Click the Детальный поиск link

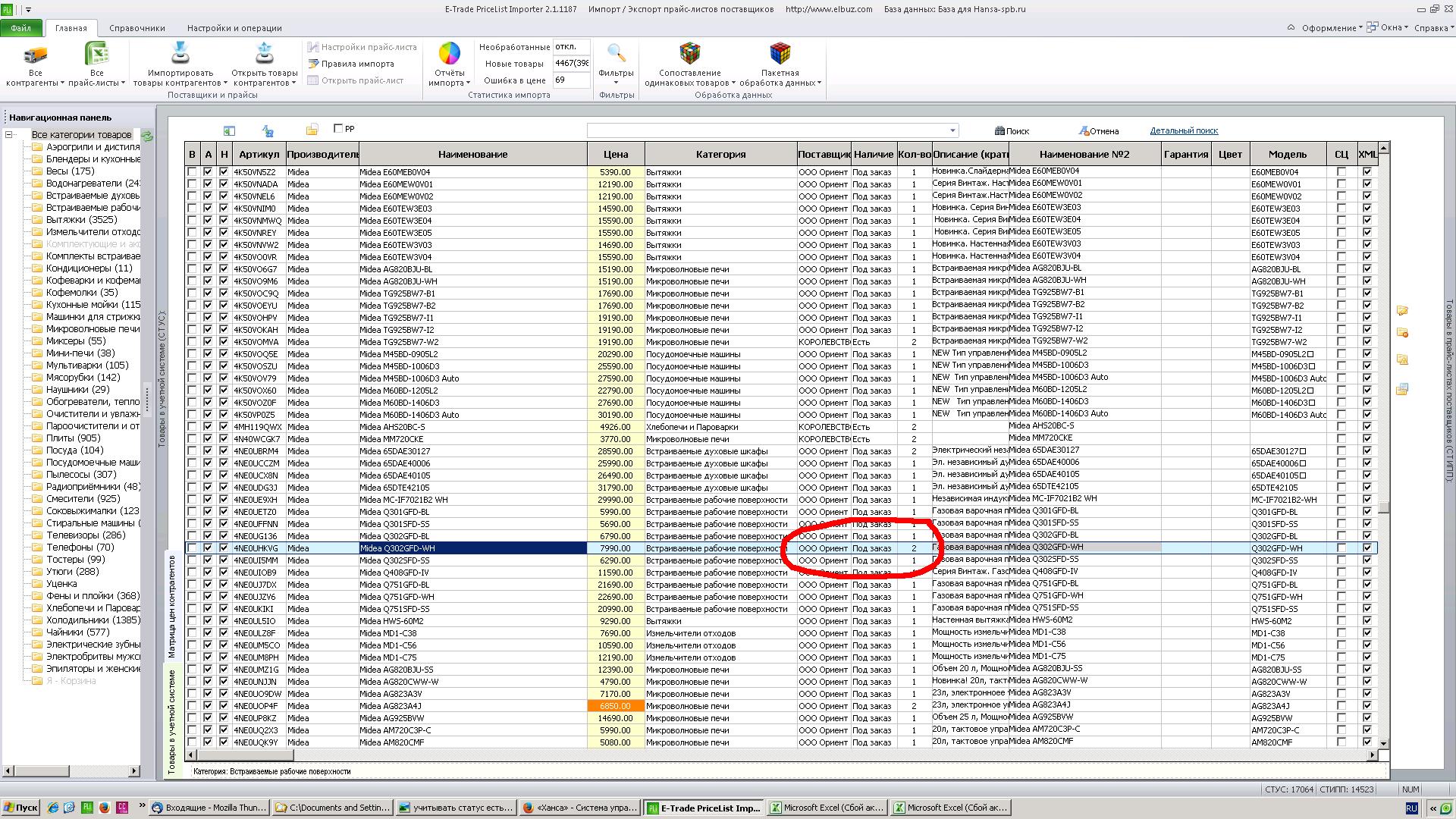(1184, 130)
